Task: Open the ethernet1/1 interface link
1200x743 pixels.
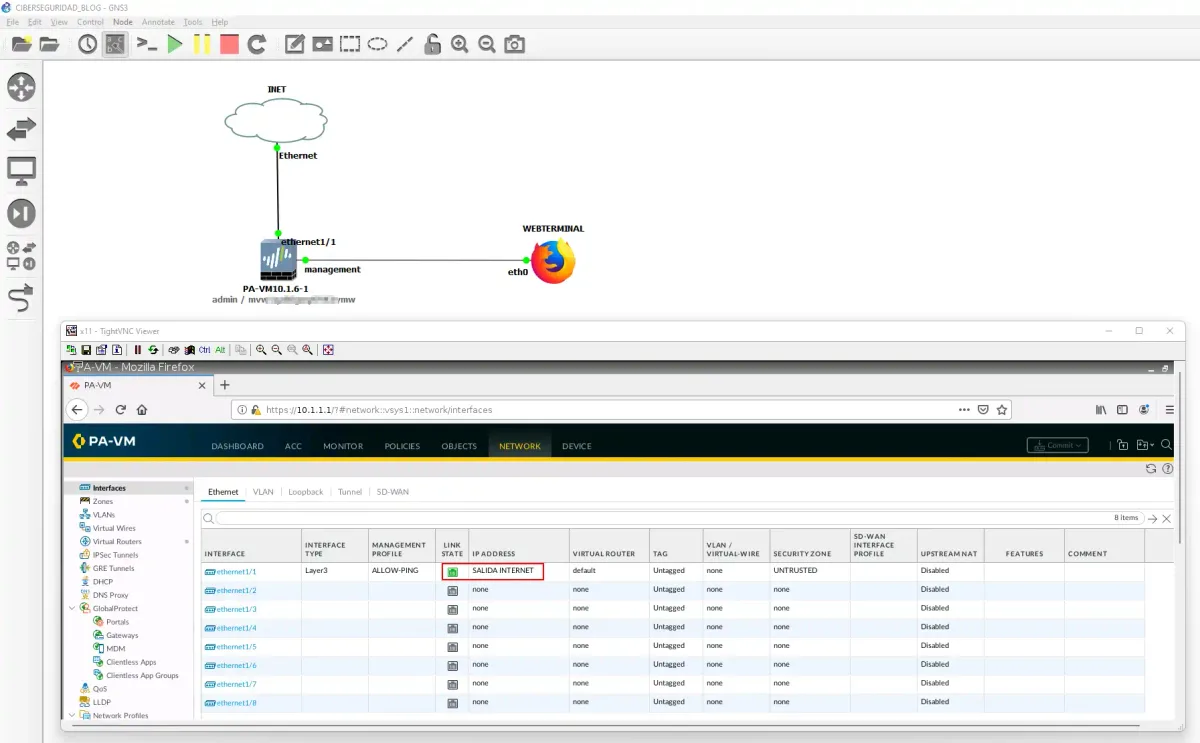Action: pyautogui.click(x=231, y=571)
